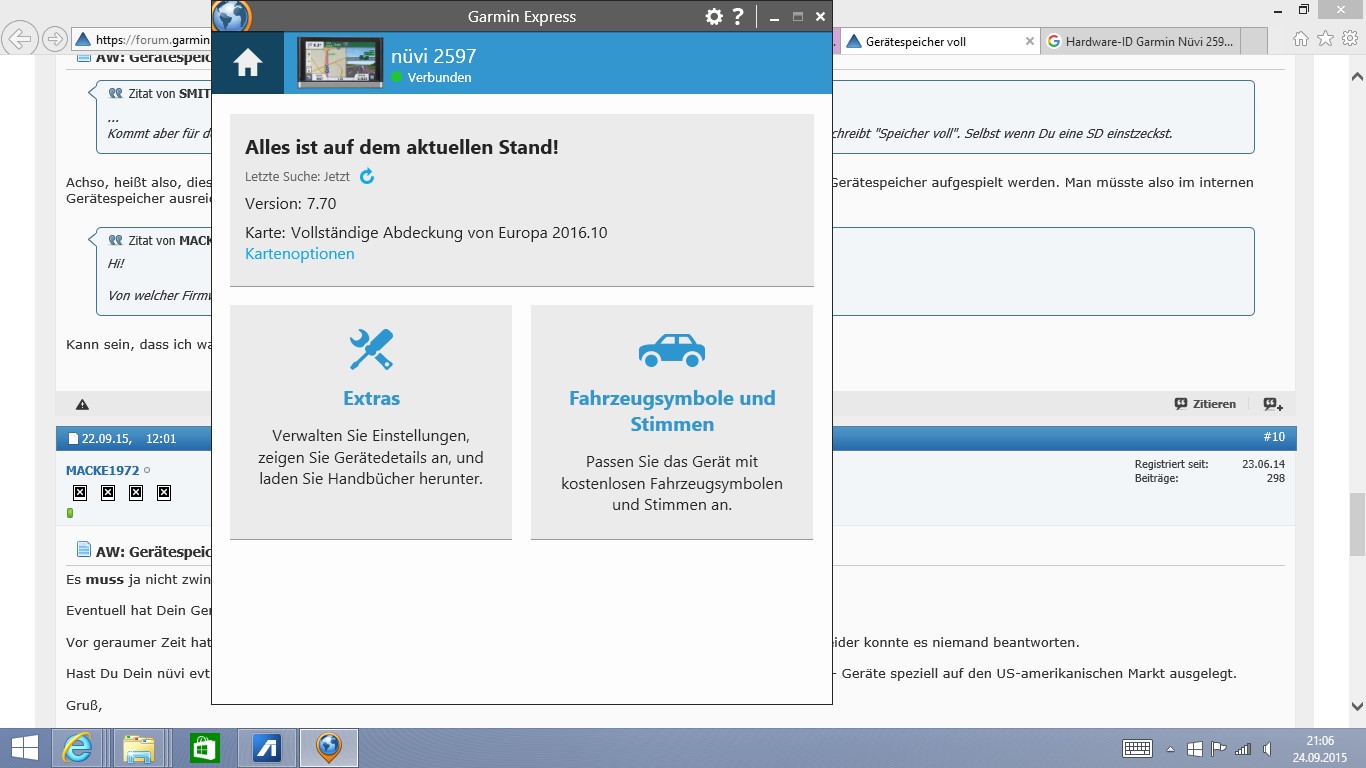
Task: Open Fahrzeugsymbole und Stimmen tile
Action: (x=672, y=422)
